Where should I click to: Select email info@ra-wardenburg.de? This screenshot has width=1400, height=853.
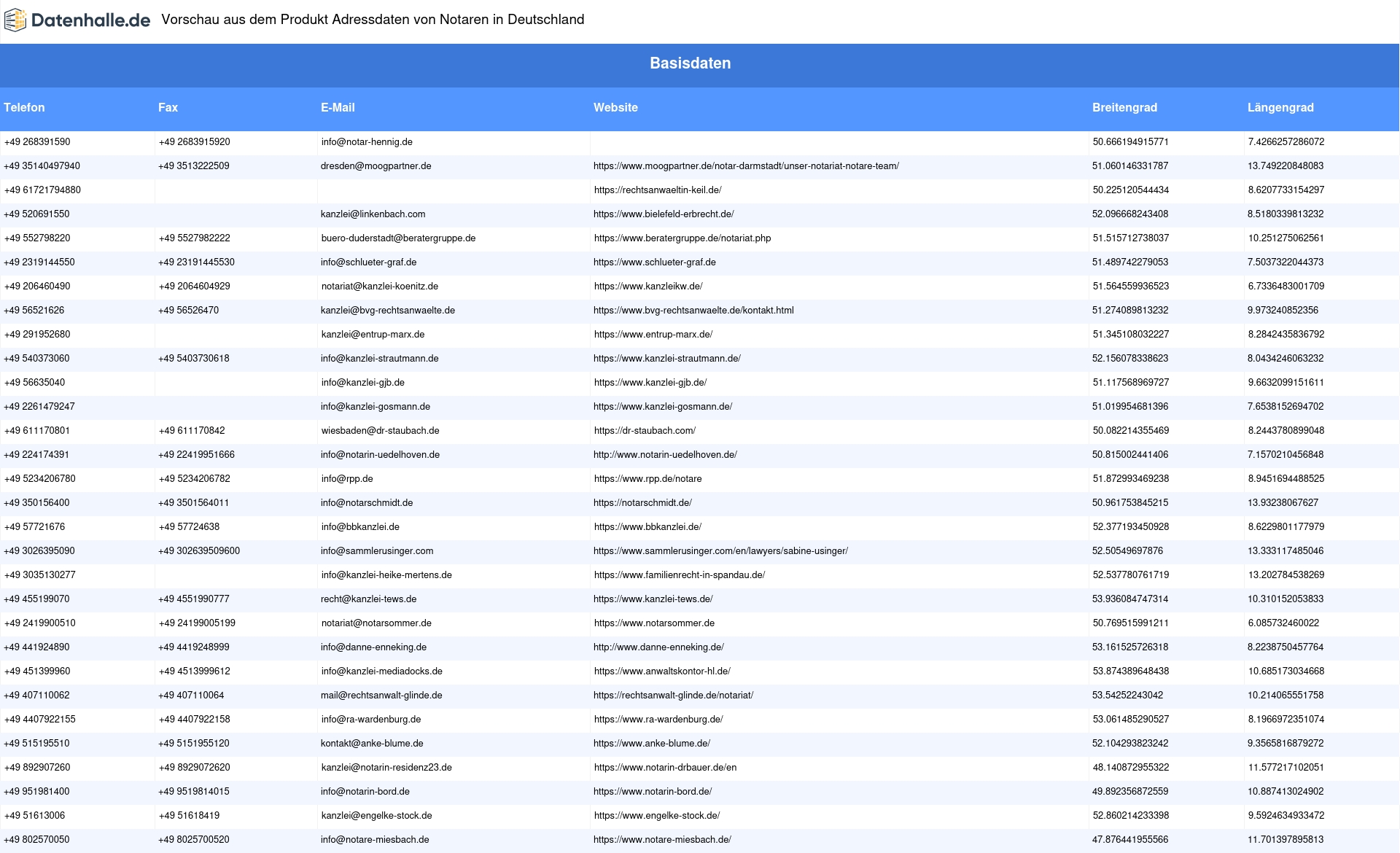(x=371, y=720)
